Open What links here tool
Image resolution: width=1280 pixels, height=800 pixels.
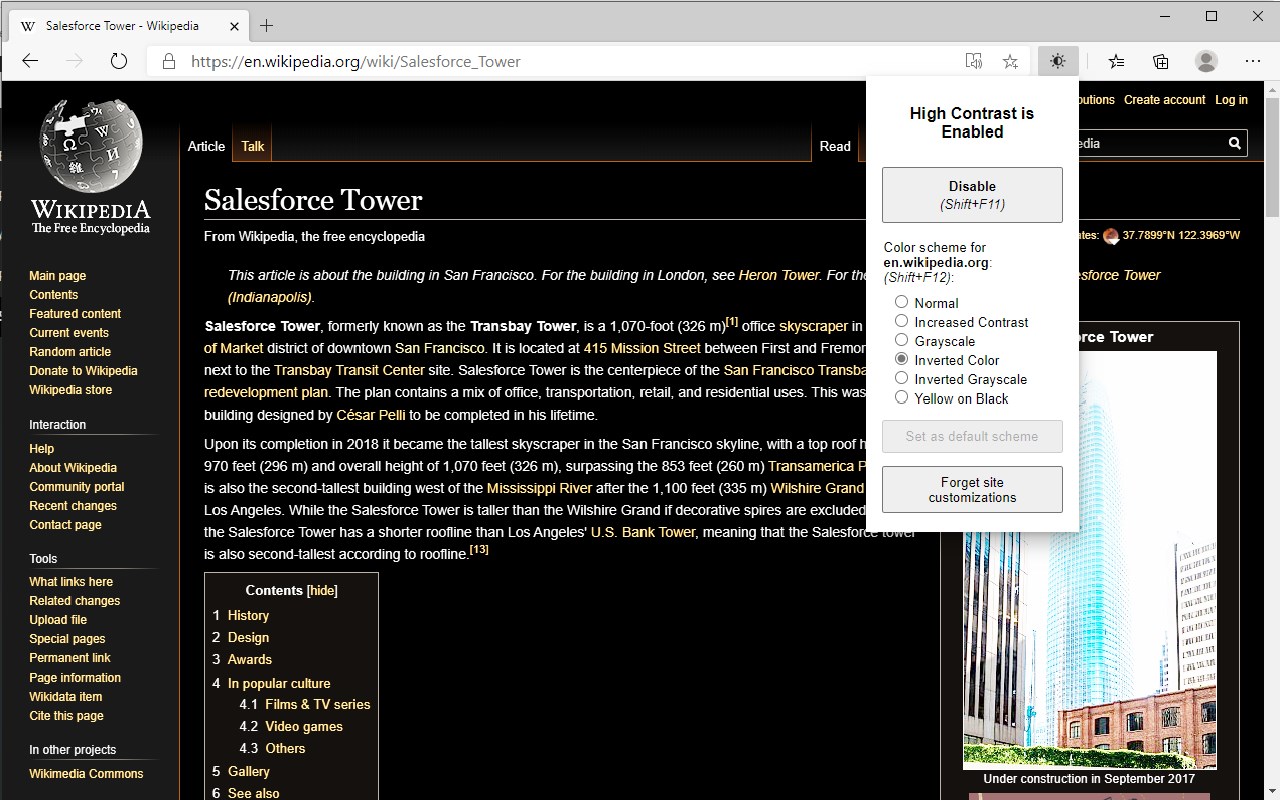coord(71,582)
